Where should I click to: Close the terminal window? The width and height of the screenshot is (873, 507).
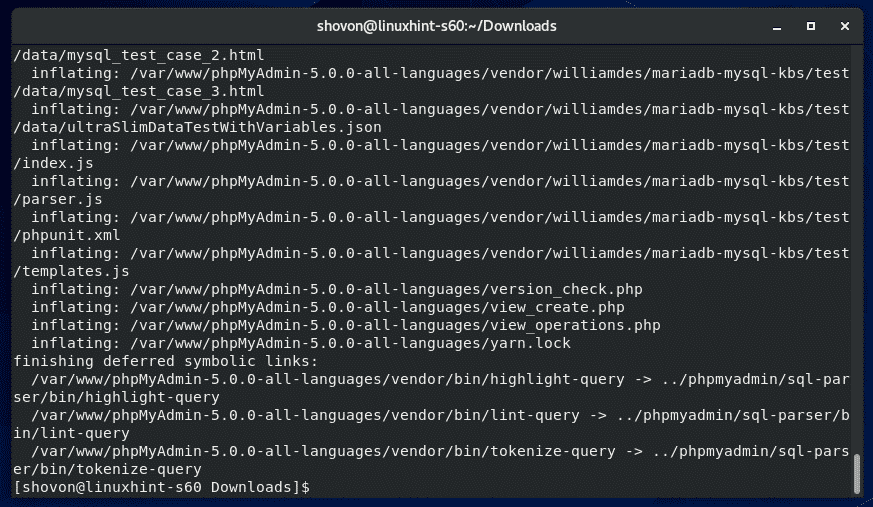coord(844,25)
